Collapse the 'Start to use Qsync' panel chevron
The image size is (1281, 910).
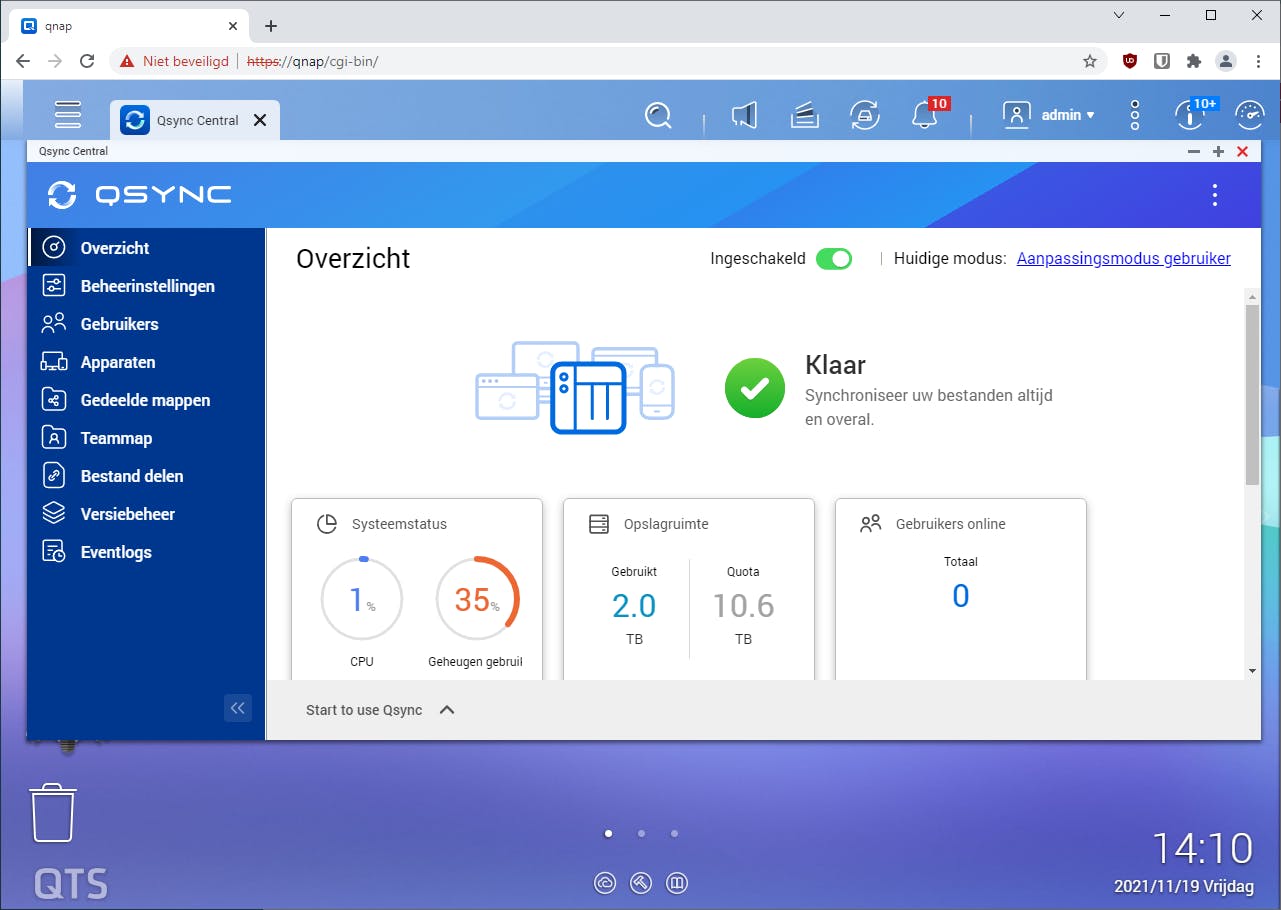tap(447, 710)
